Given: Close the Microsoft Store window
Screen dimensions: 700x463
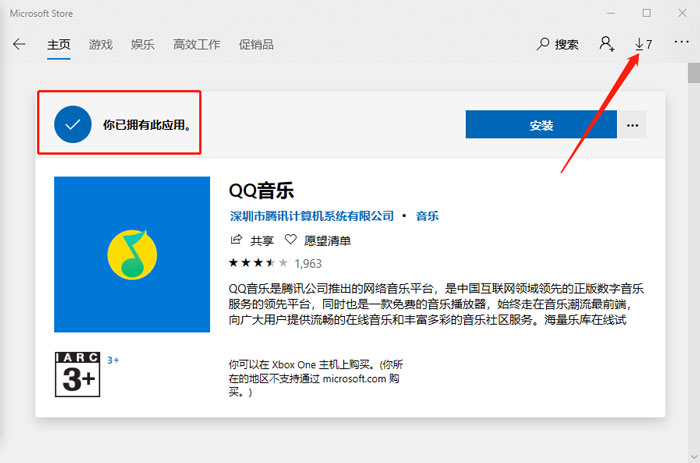Looking at the screenshot, I should (x=682, y=13).
